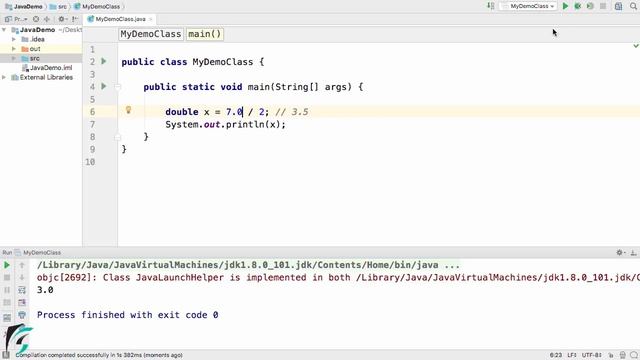Screen dimensions: 640x360
Task: Select the out folder in project tree
Action: [31, 49]
